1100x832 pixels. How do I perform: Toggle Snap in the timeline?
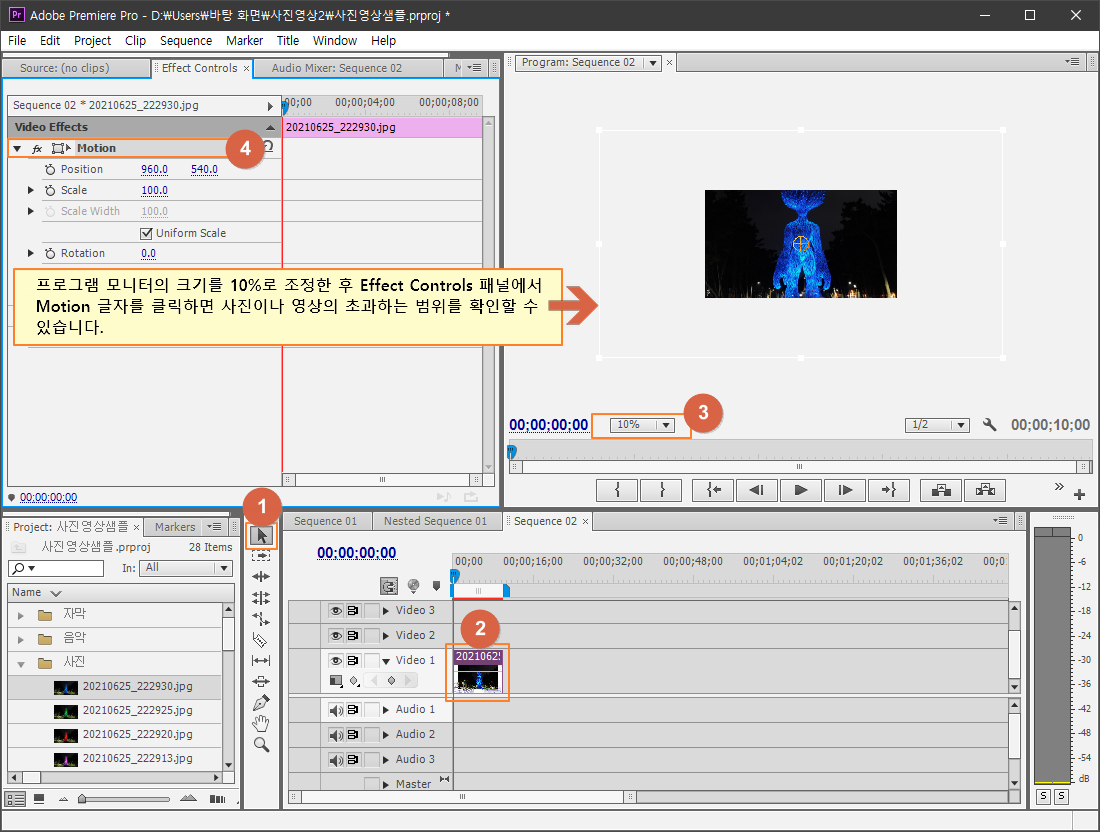389,585
